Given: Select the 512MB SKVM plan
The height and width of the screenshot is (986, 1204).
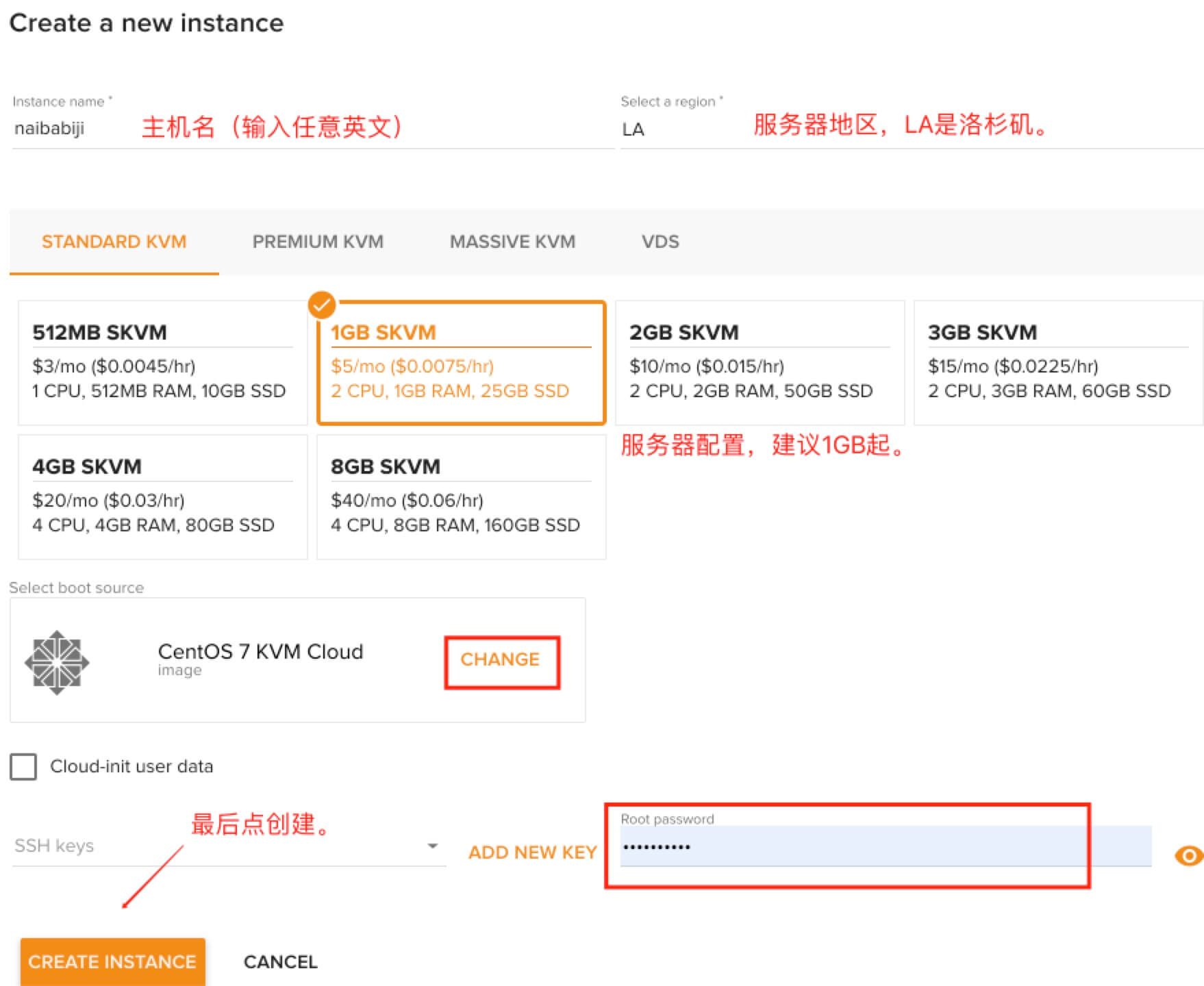Looking at the screenshot, I should point(162,362).
